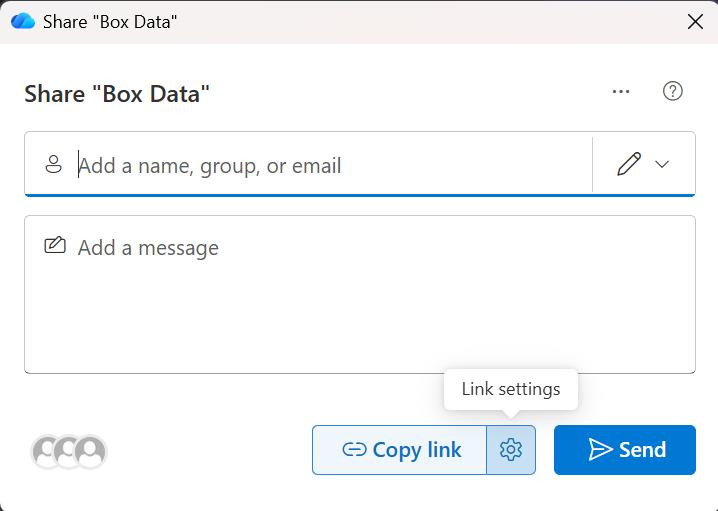Click the message compose icon
Screen dimensions: 718x511
55,245
